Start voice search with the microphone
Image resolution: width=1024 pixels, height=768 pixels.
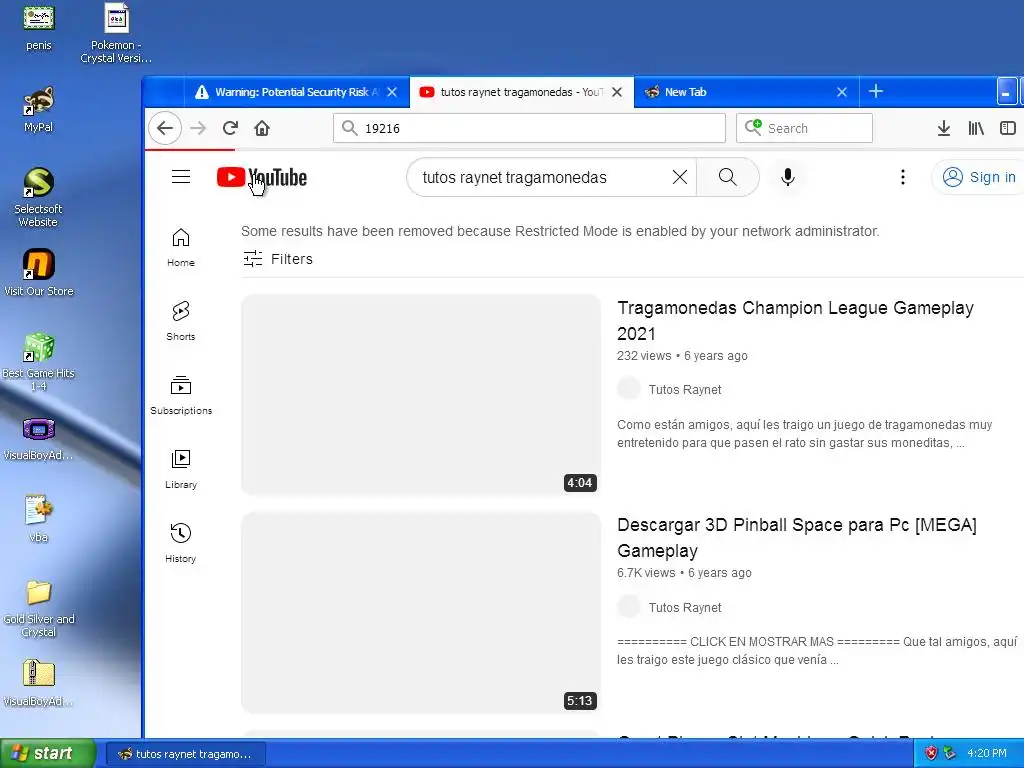[x=788, y=177]
